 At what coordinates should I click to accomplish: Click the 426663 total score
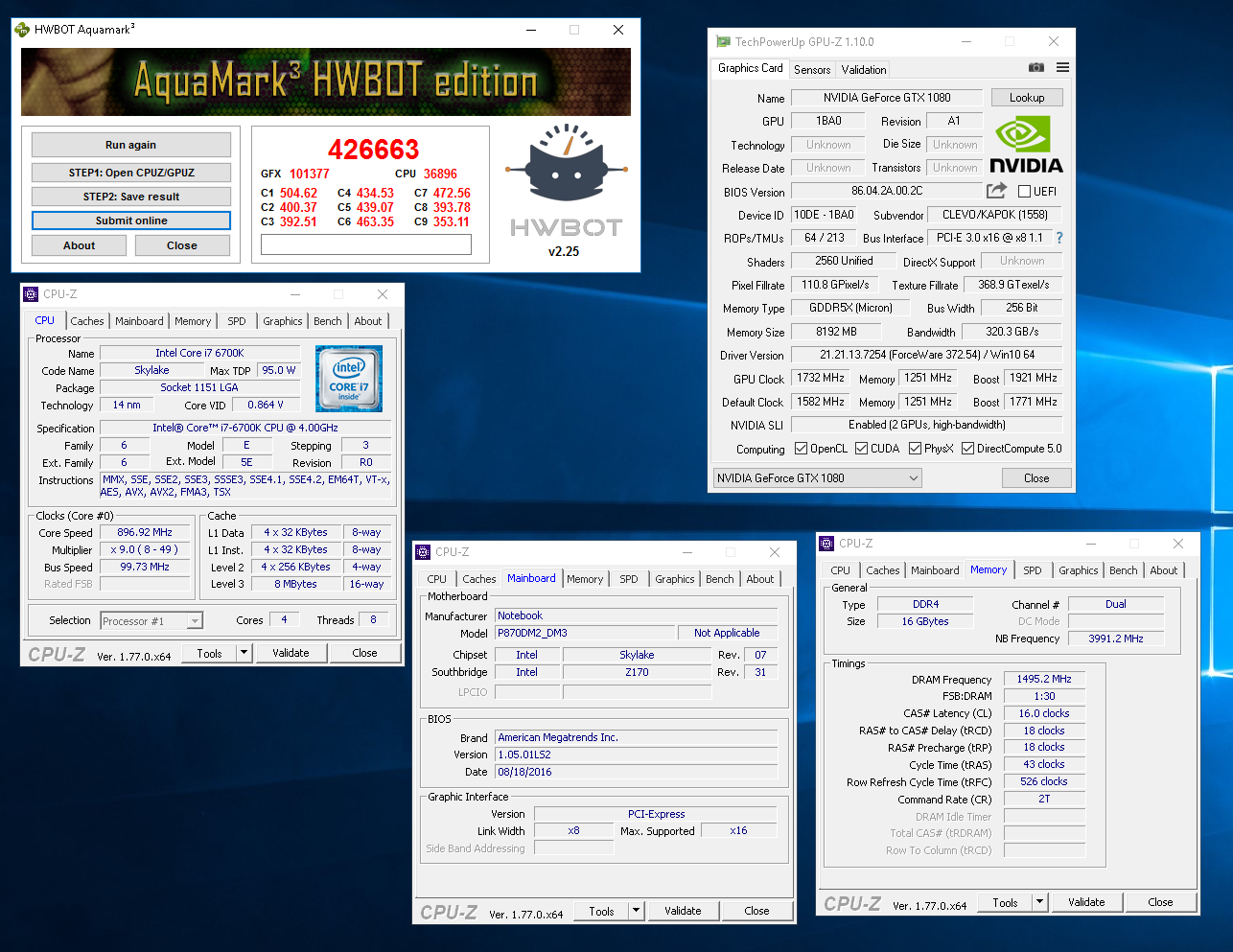point(374,150)
